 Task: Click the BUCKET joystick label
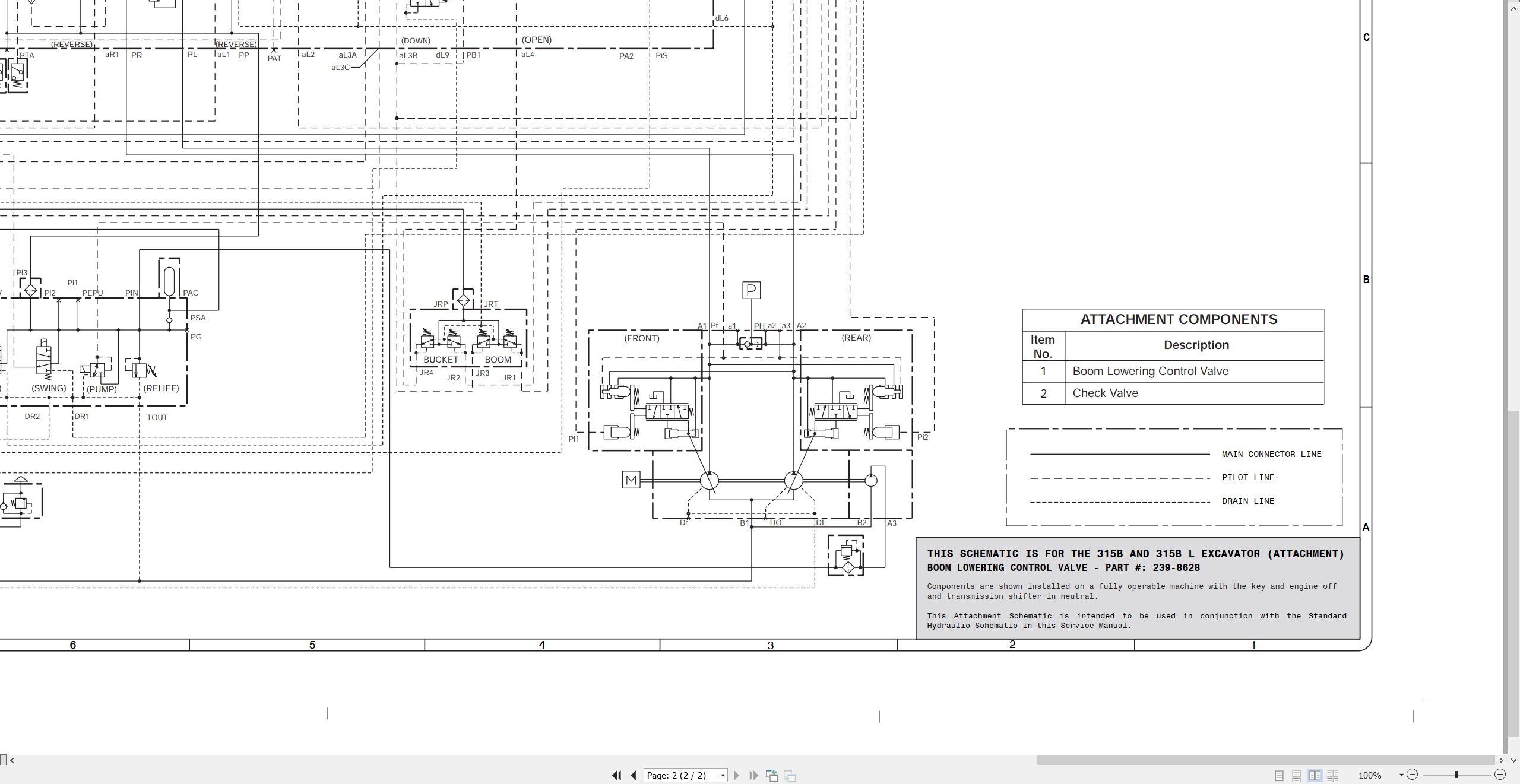click(x=441, y=360)
